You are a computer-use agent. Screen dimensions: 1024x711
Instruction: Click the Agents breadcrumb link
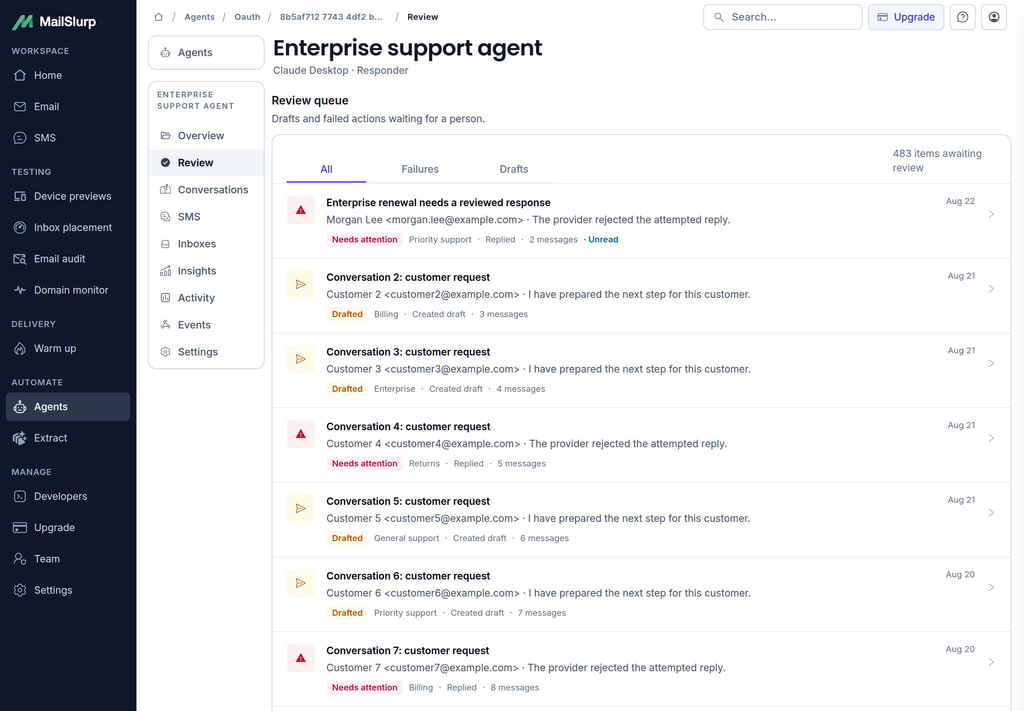(199, 17)
